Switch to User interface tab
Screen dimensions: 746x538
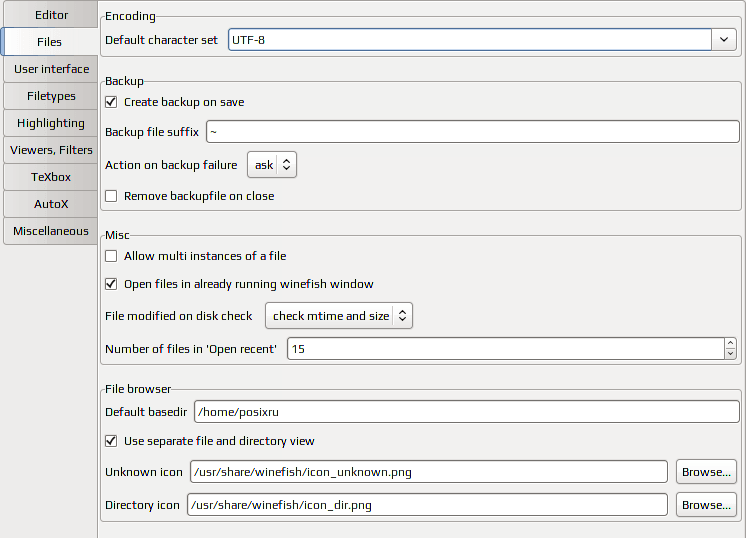click(51, 69)
